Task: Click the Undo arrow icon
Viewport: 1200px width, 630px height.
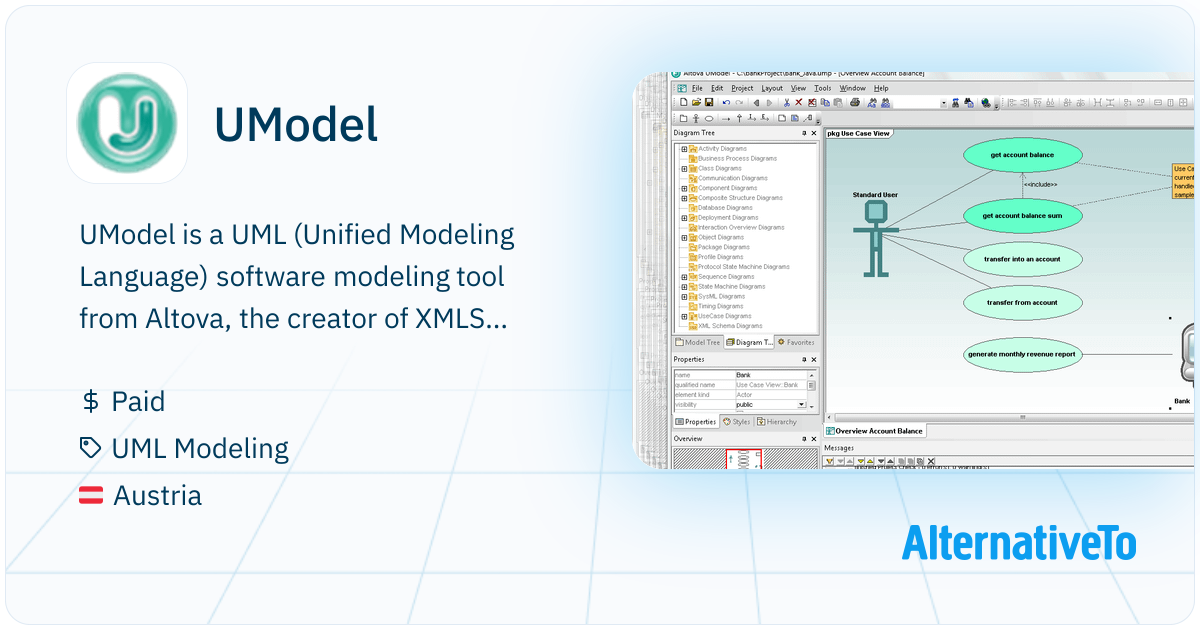Action: [x=726, y=102]
